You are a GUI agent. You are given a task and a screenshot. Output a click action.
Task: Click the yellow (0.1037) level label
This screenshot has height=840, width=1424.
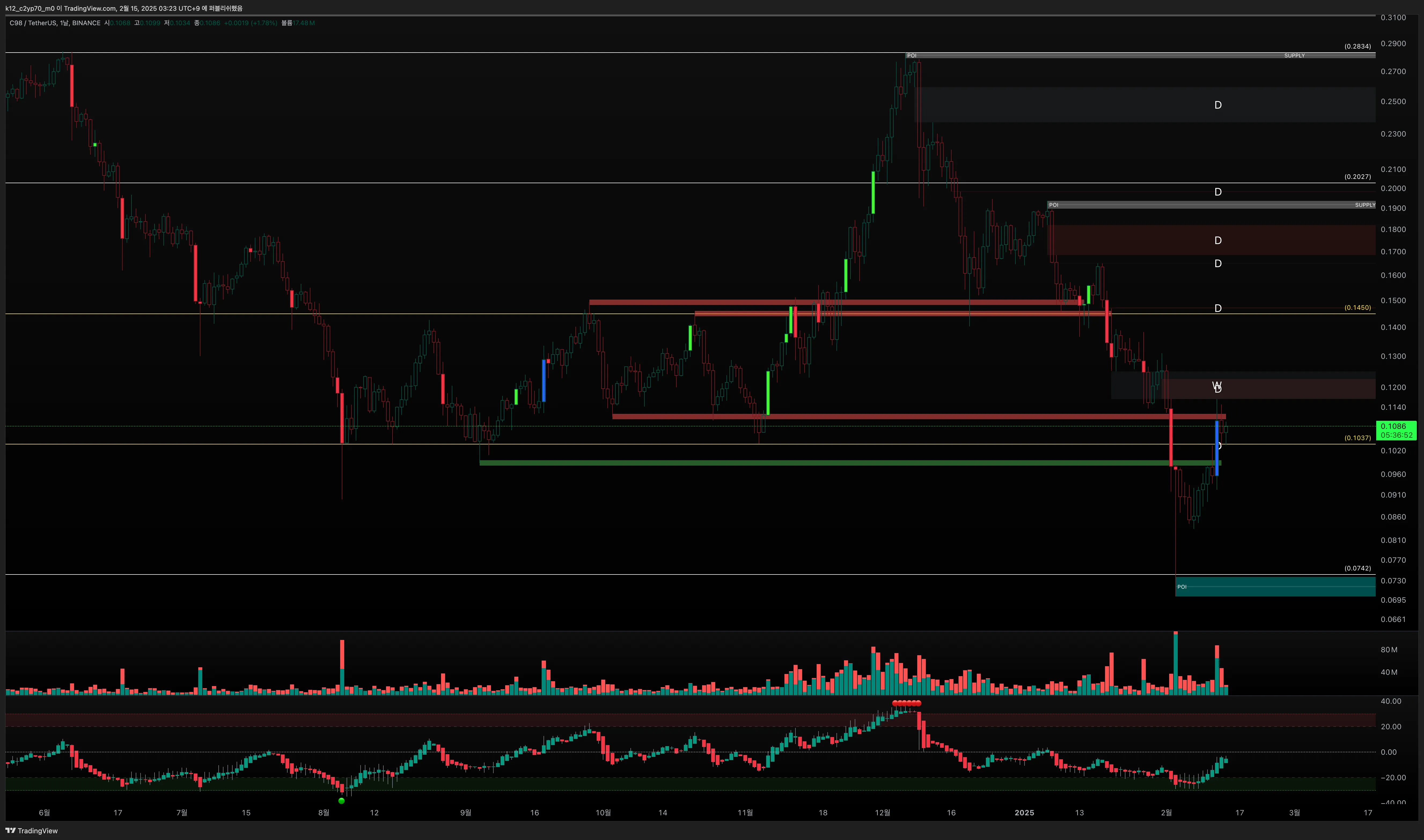(1358, 438)
